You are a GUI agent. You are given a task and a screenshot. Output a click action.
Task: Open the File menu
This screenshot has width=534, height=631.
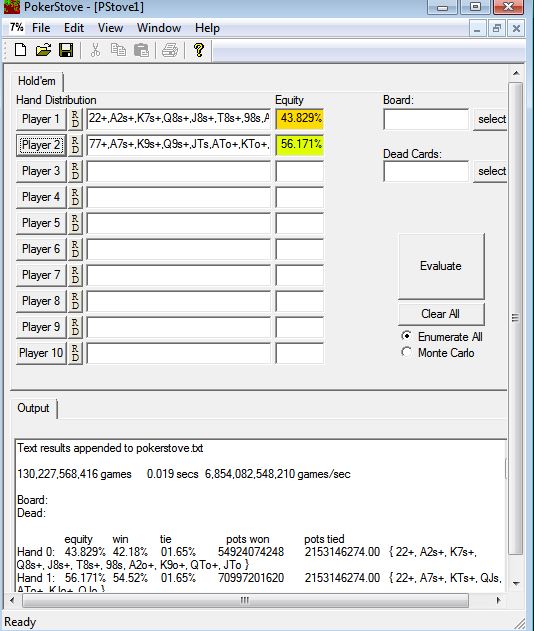pyautogui.click(x=41, y=28)
